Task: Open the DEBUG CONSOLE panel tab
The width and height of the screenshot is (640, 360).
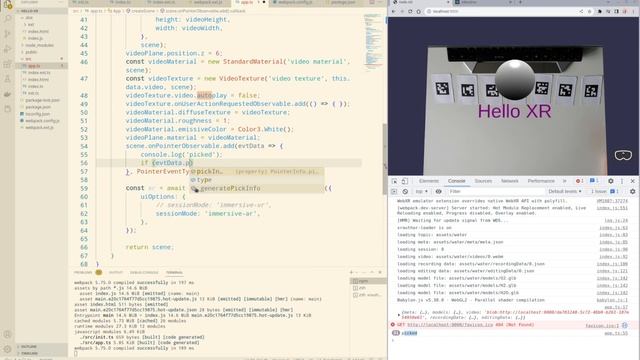Action: pos(144,272)
